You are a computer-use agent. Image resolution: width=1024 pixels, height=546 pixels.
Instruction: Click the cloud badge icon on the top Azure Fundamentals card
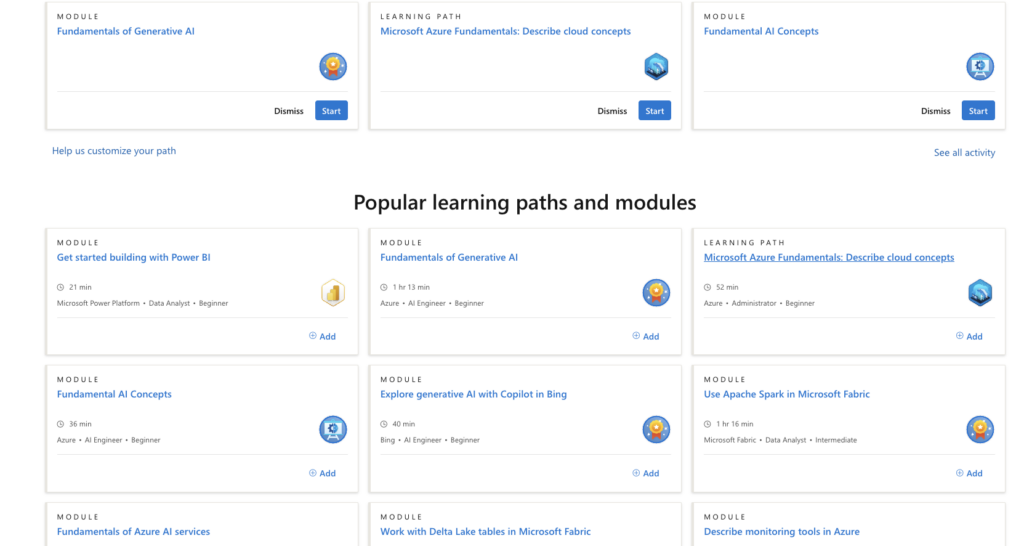[656, 67]
